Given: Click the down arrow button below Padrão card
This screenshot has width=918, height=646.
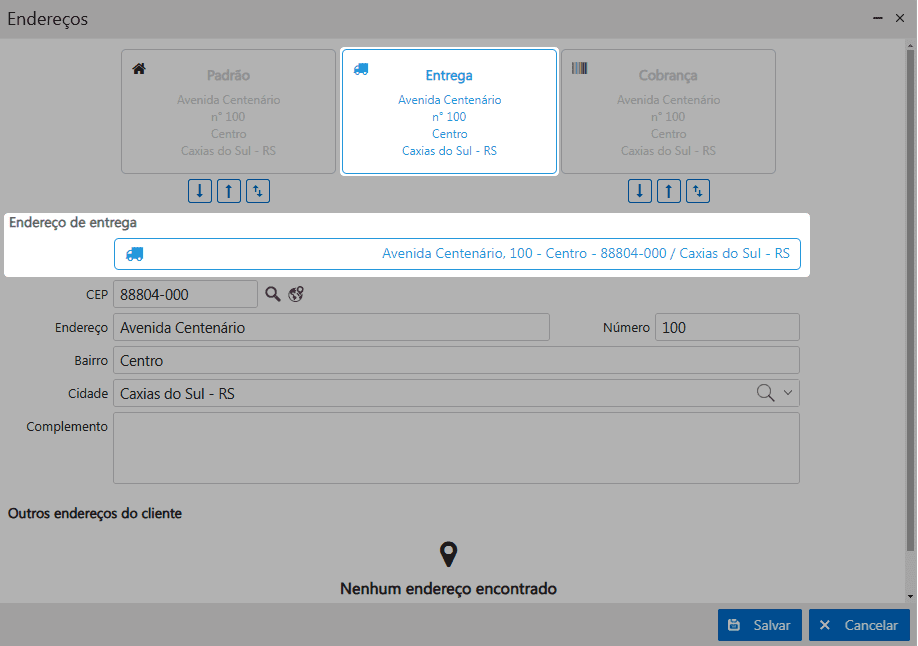Looking at the screenshot, I should (200, 191).
